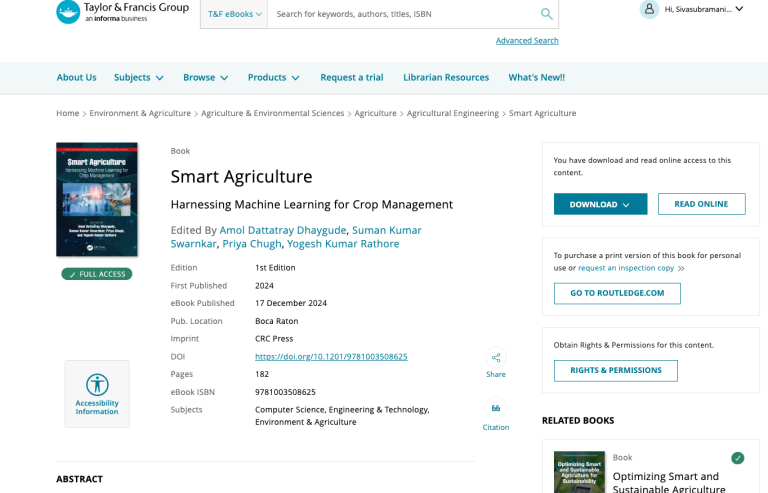Open editor Suman Kumar Swarnkar's page
The height and width of the screenshot is (493, 768).
coord(386,230)
